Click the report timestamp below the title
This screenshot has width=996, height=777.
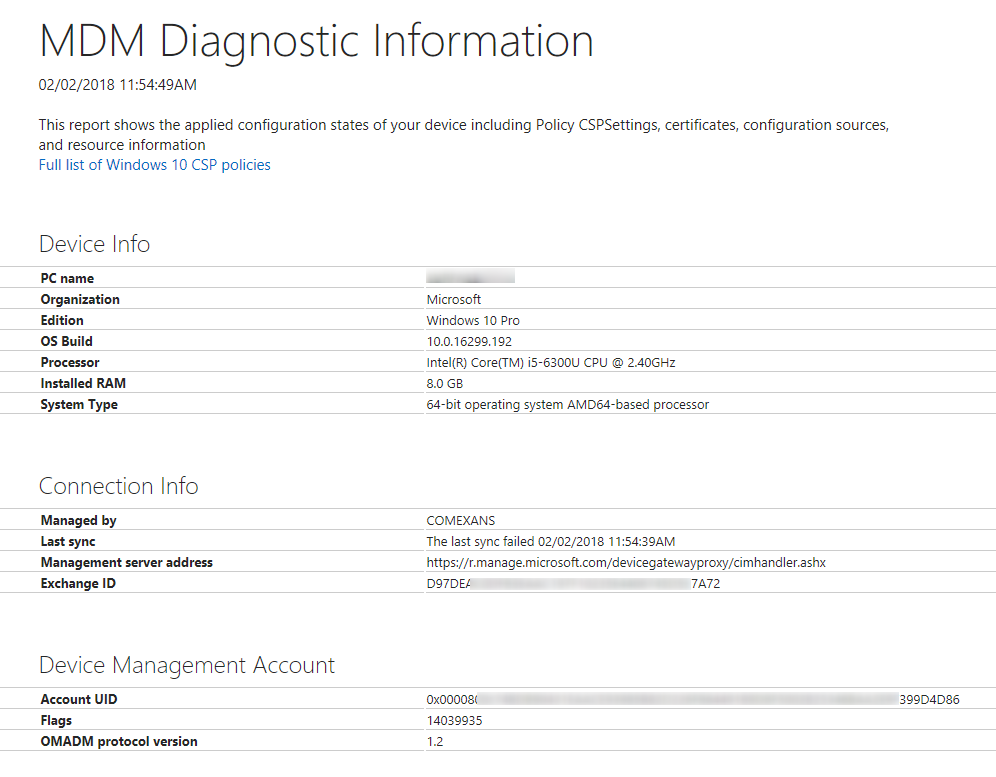[118, 85]
